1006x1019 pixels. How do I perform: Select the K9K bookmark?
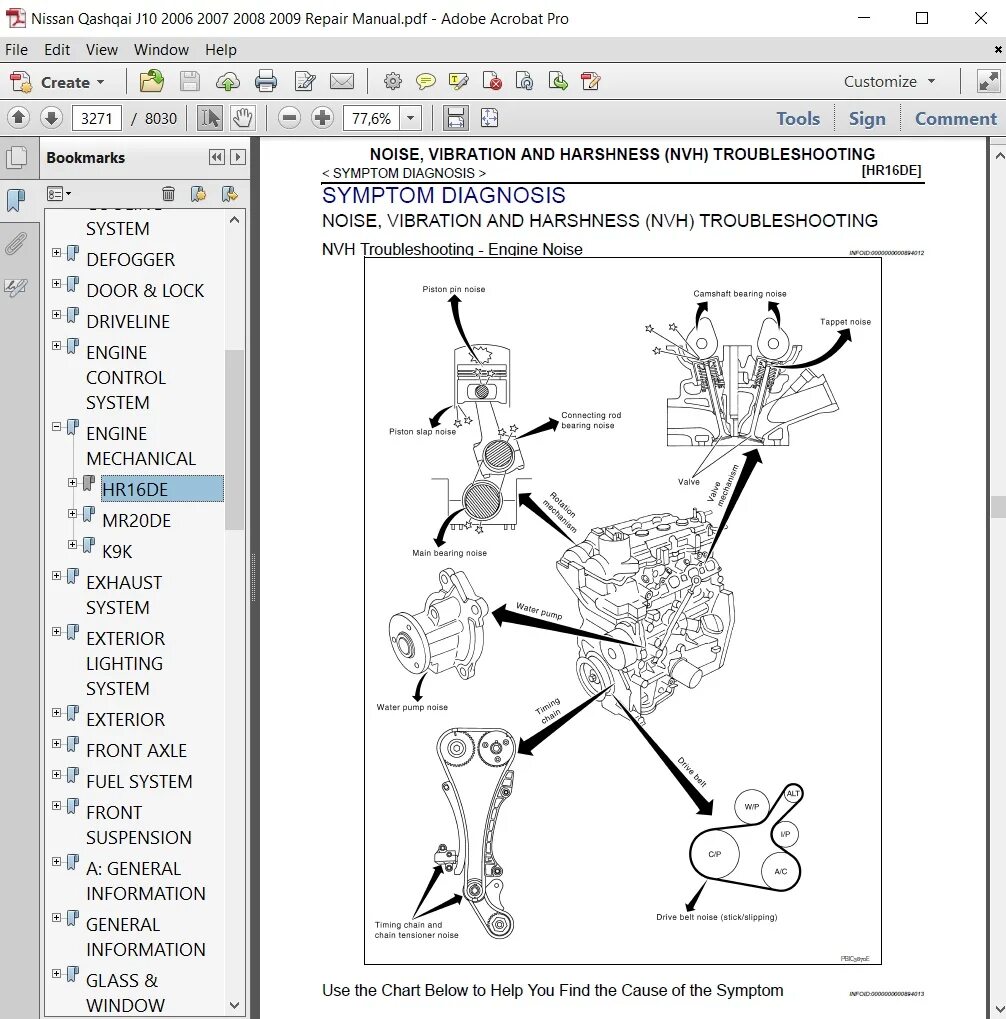pos(117,552)
